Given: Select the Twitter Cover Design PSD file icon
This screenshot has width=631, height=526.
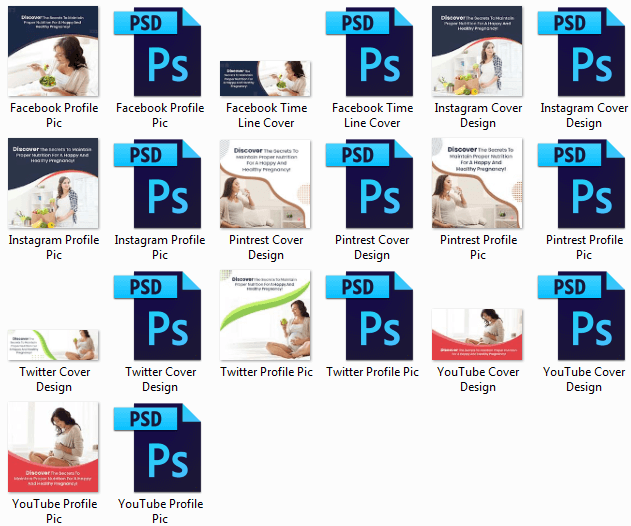Looking at the screenshot, I should pyautogui.click(x=157, y=316).
